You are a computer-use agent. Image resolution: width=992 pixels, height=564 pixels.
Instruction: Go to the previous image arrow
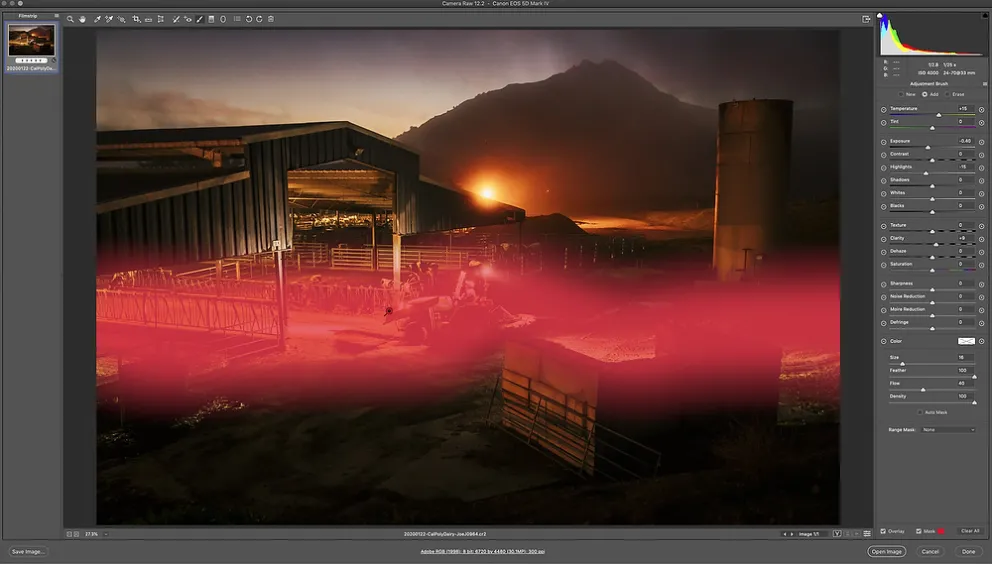[784, 534]
